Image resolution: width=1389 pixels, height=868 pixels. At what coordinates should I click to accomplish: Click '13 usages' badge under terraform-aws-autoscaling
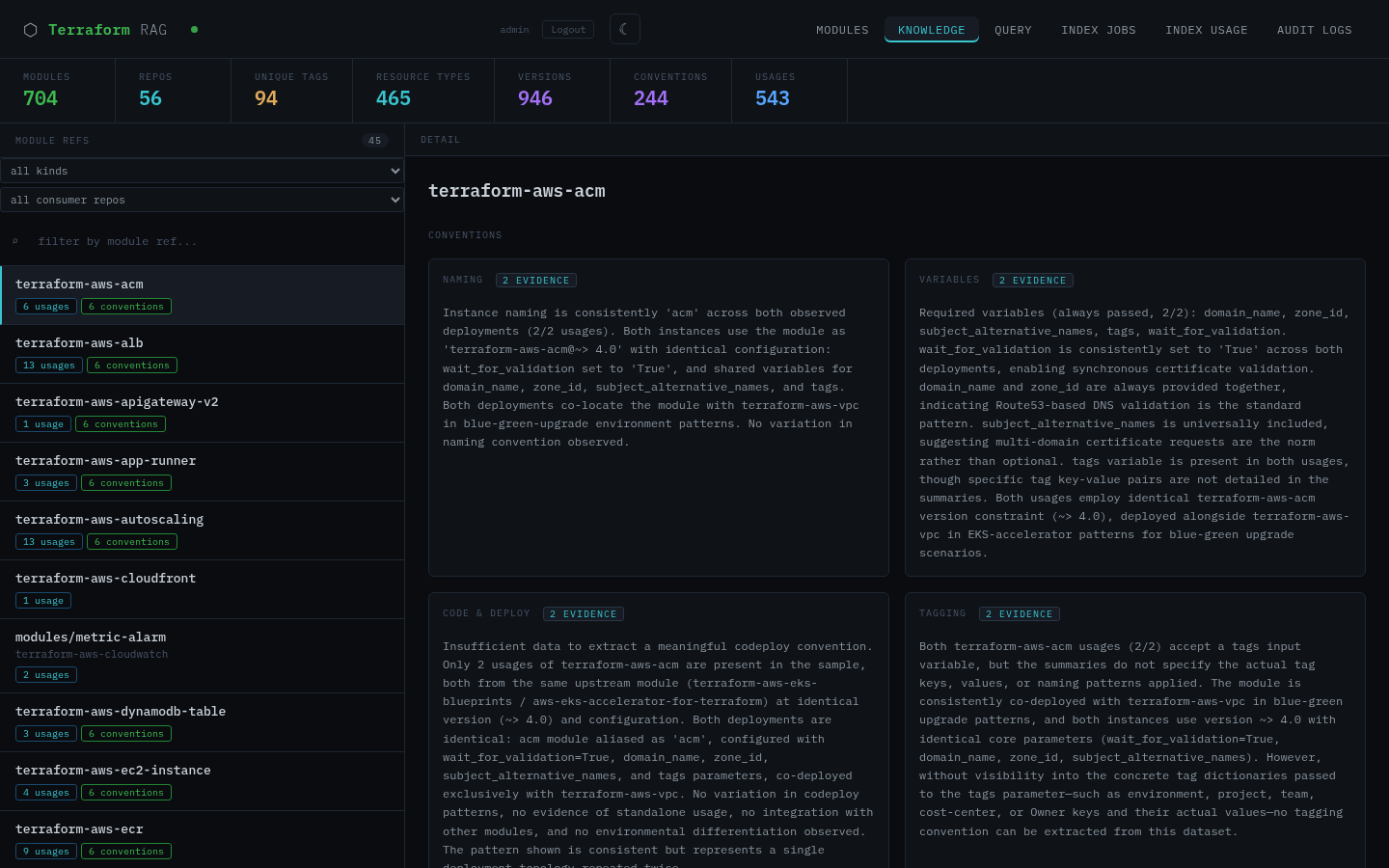pyautogui.click(x=49, y=542)
